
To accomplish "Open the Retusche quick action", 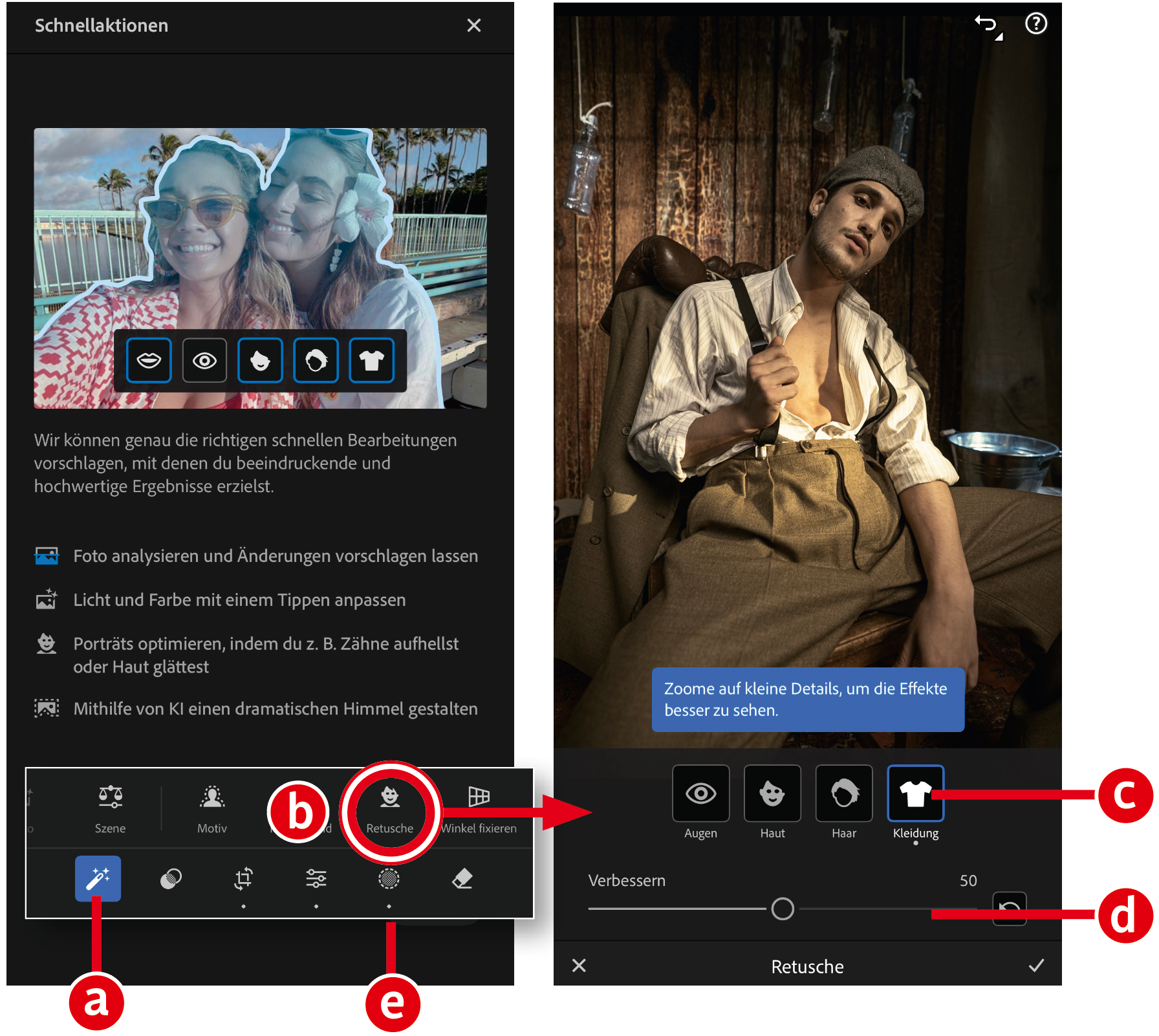I will [389, 810].
